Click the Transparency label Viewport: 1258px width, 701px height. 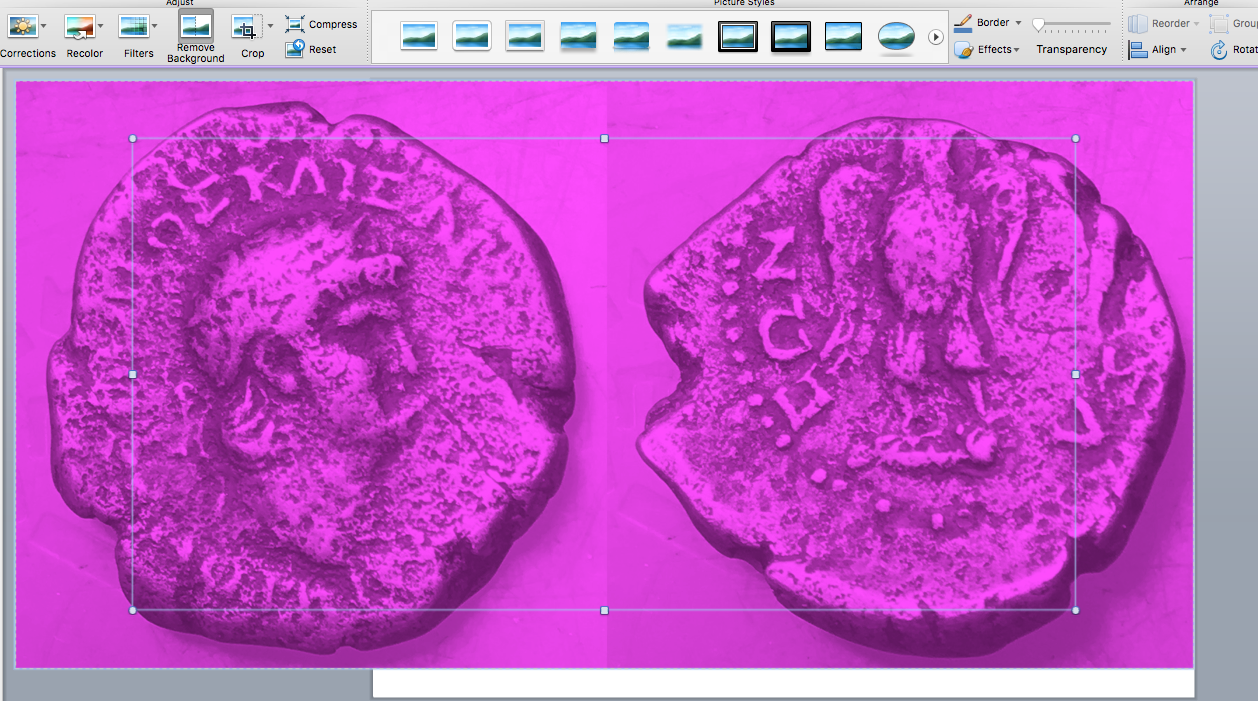click(1071, 49)
